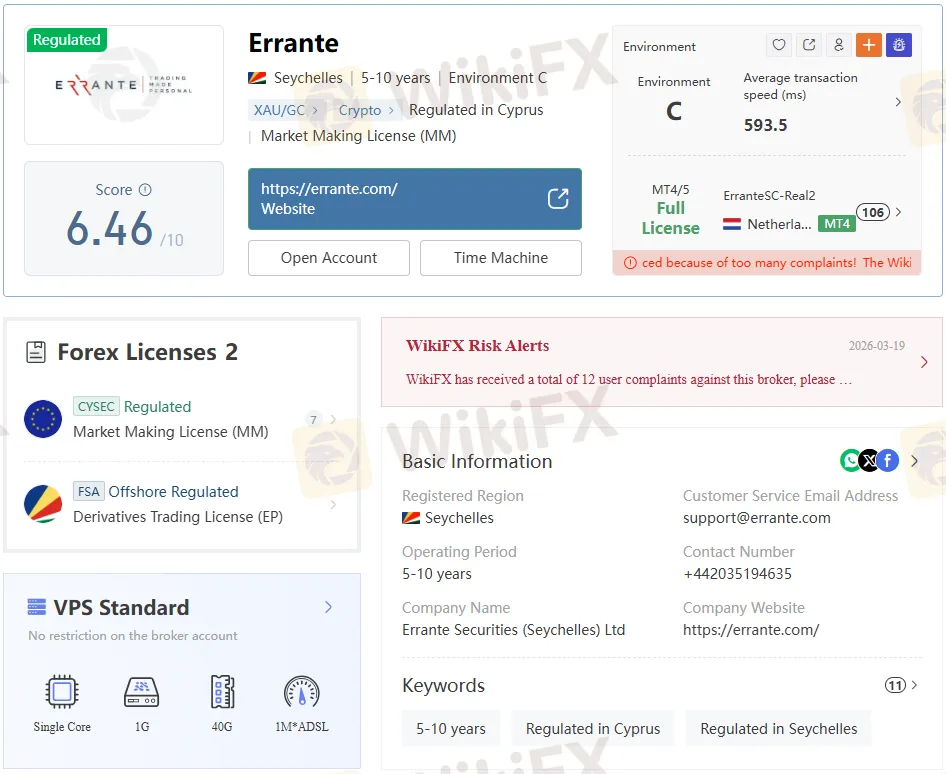The image size is (946, 774).
Task: Visit the errante.com Website button
Action: coord(414,199)
